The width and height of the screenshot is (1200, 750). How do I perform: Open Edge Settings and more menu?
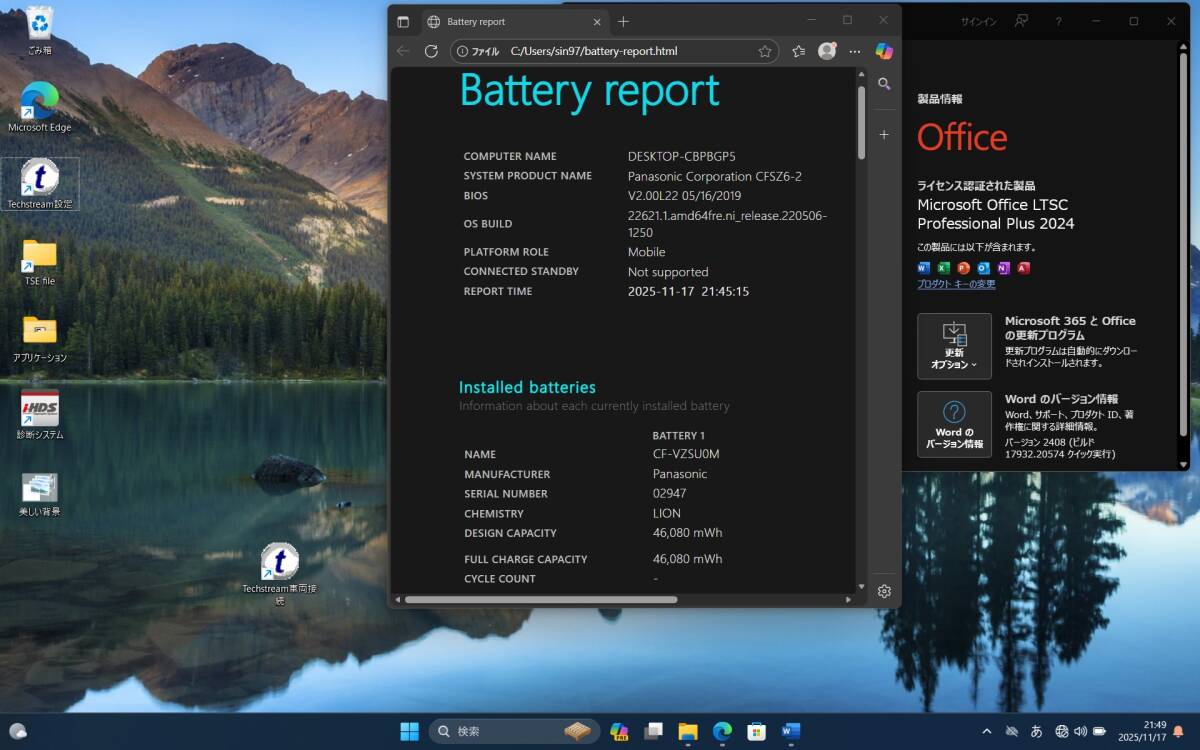[x=855, y=51]
